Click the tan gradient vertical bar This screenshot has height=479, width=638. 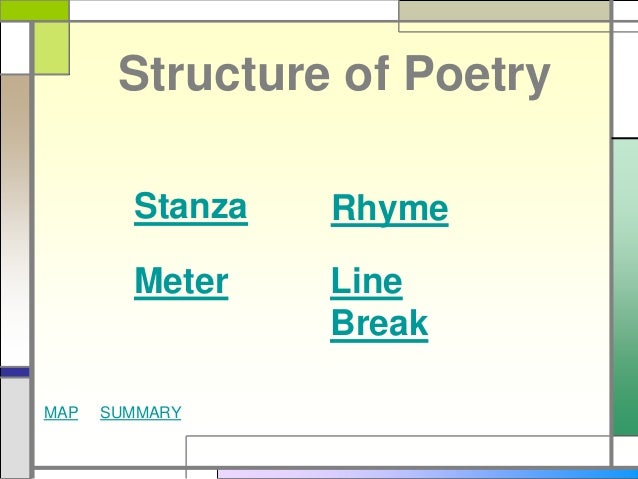point(15,220)
